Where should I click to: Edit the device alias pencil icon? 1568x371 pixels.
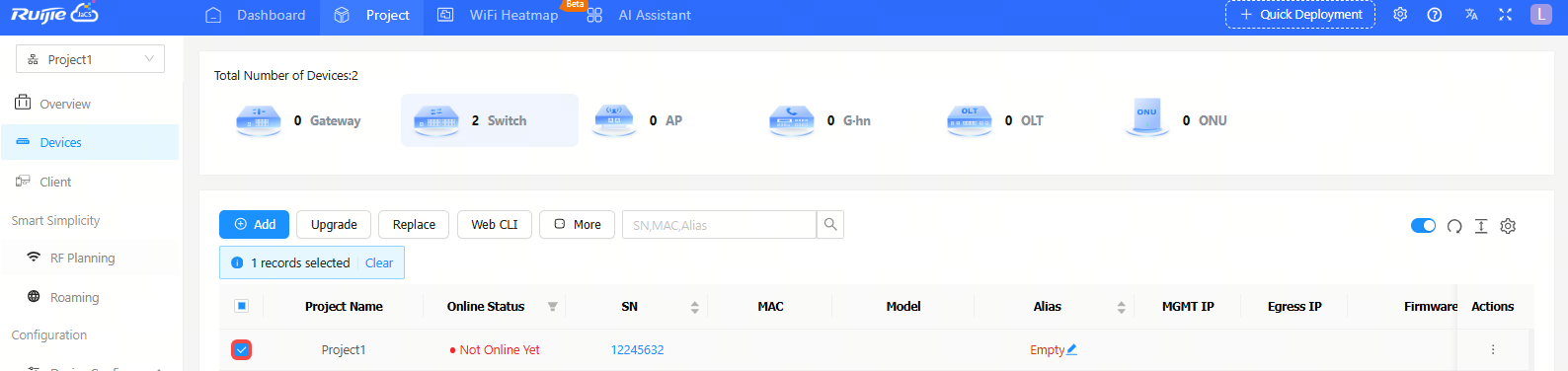point(1072,349)
